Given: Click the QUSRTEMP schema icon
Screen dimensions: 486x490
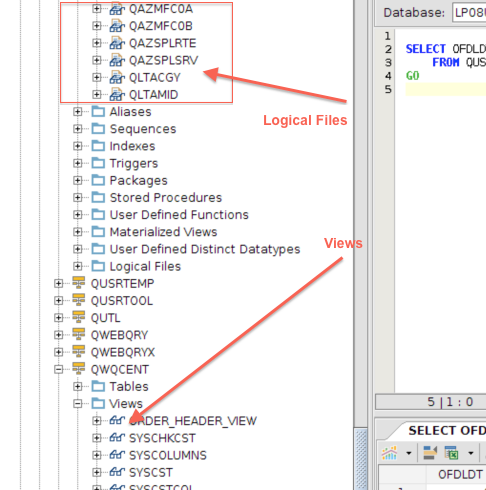Looking at the screenshot, I should tap(79, 283).
